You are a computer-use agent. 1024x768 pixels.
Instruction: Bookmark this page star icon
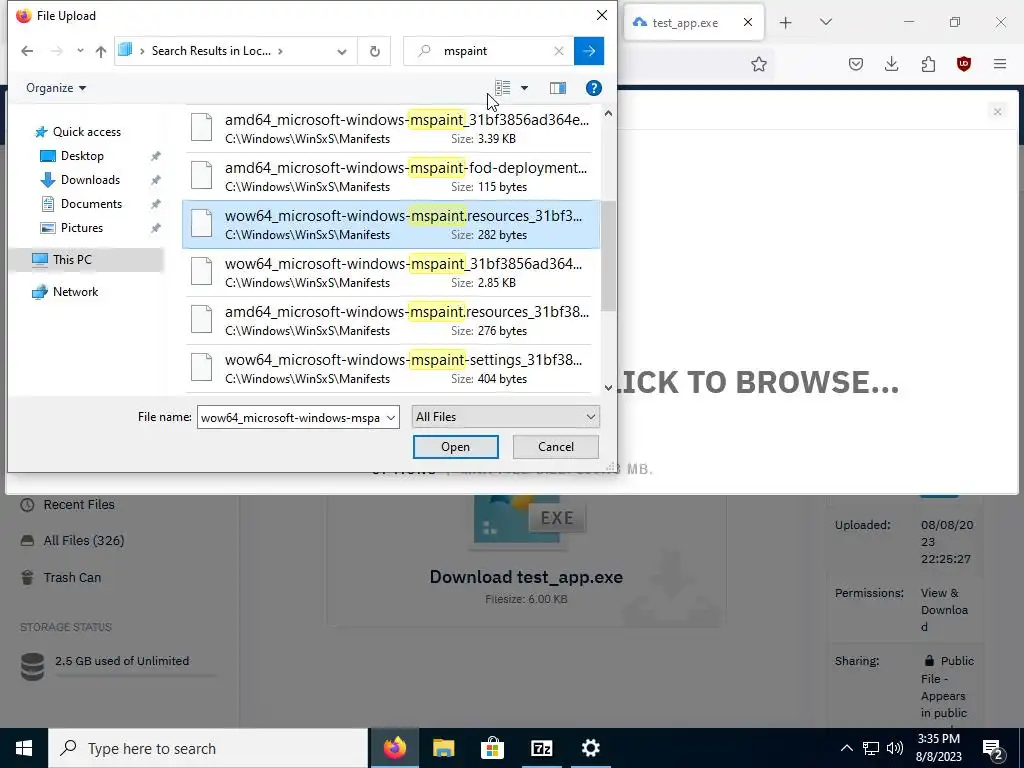point(758,64)
